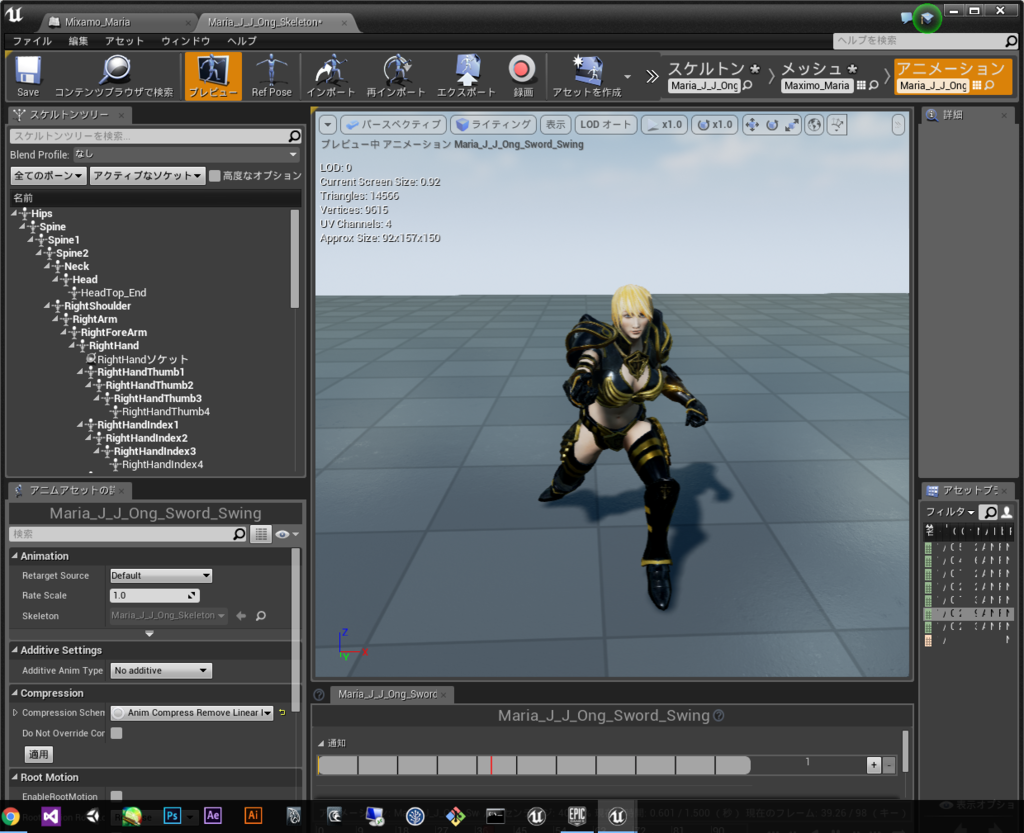This screenshot has width=1024, height=833.
Task: Select the RightHand bone in the tree
Action: [114, 345]
